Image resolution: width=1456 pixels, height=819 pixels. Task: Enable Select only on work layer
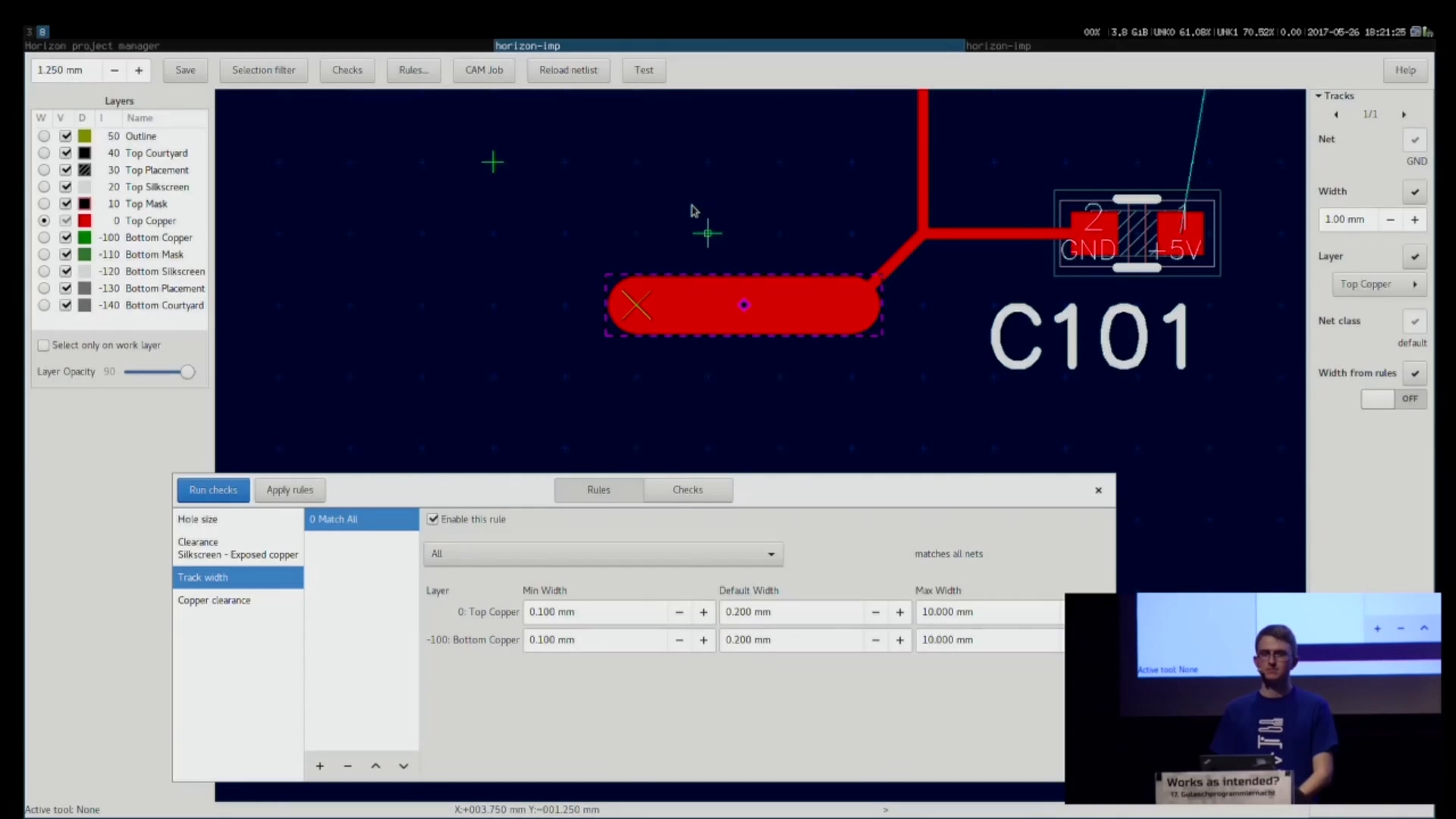click(44, 346)
